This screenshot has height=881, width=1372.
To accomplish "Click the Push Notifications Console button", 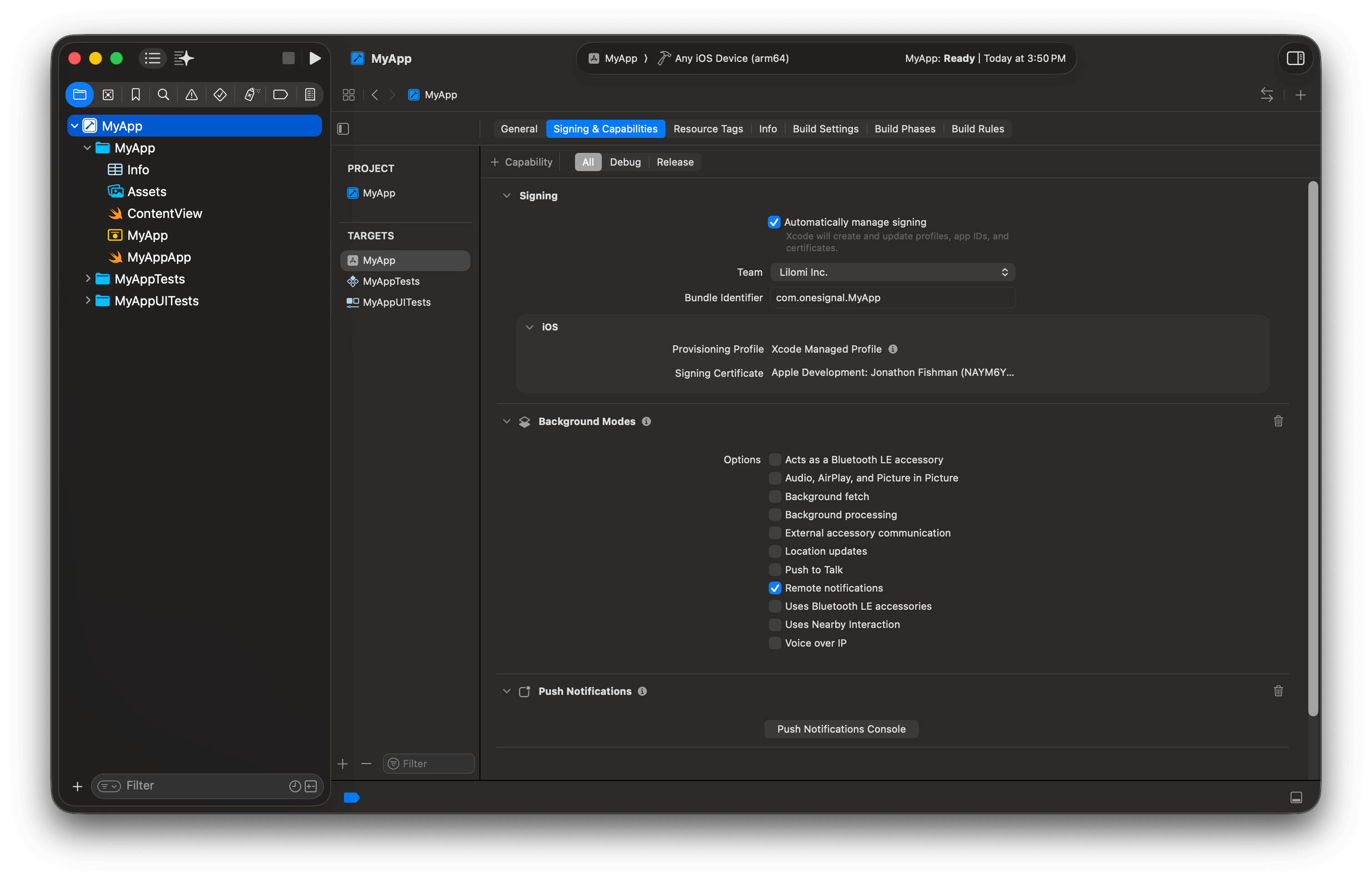I will [841, 729].
